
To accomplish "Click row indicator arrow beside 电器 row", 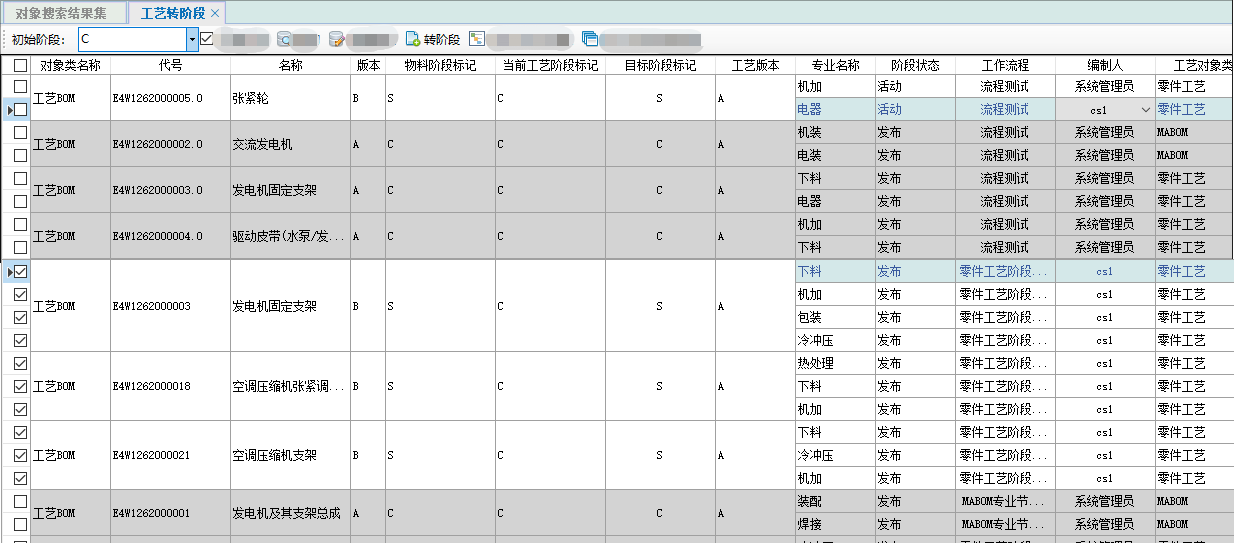I will coord(10,110).
